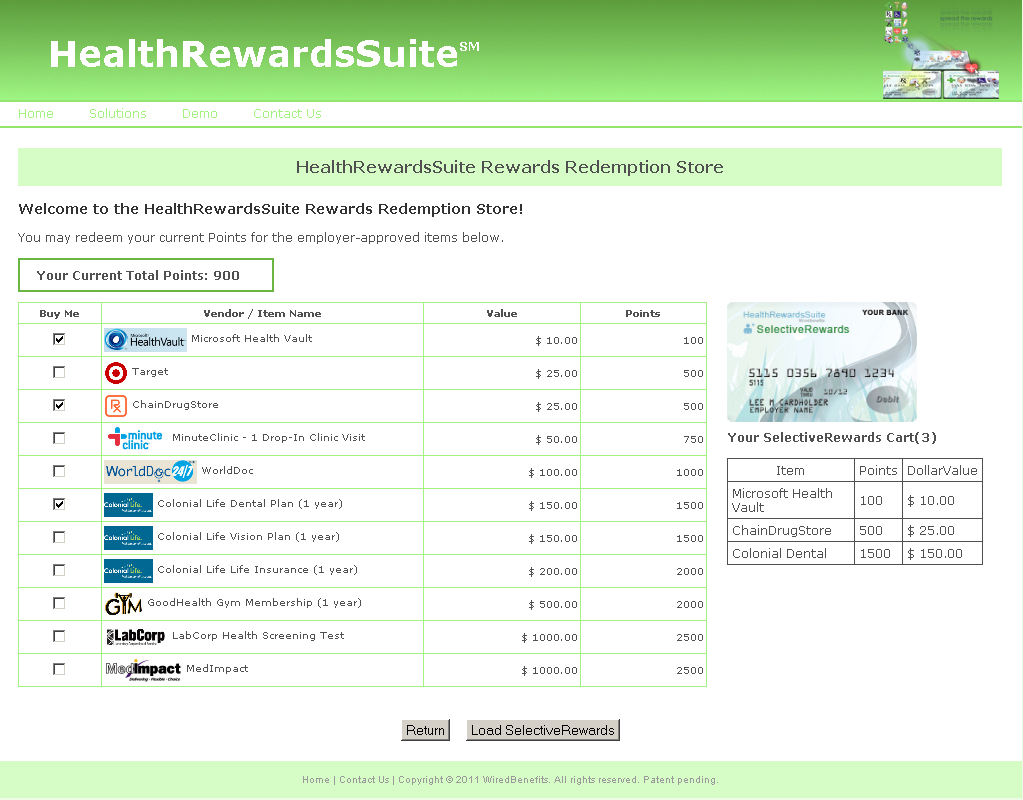Click the Points column header in store table

point(643,313)
